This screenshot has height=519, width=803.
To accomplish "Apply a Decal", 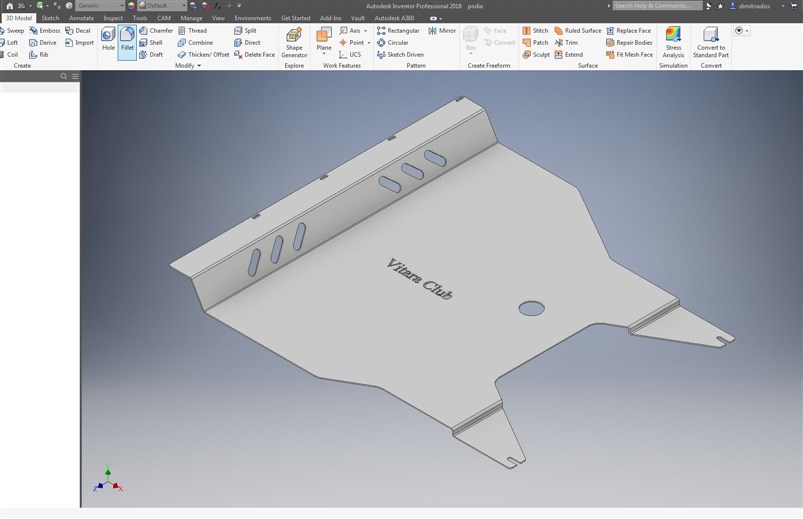I will click(x=78, y=31).
